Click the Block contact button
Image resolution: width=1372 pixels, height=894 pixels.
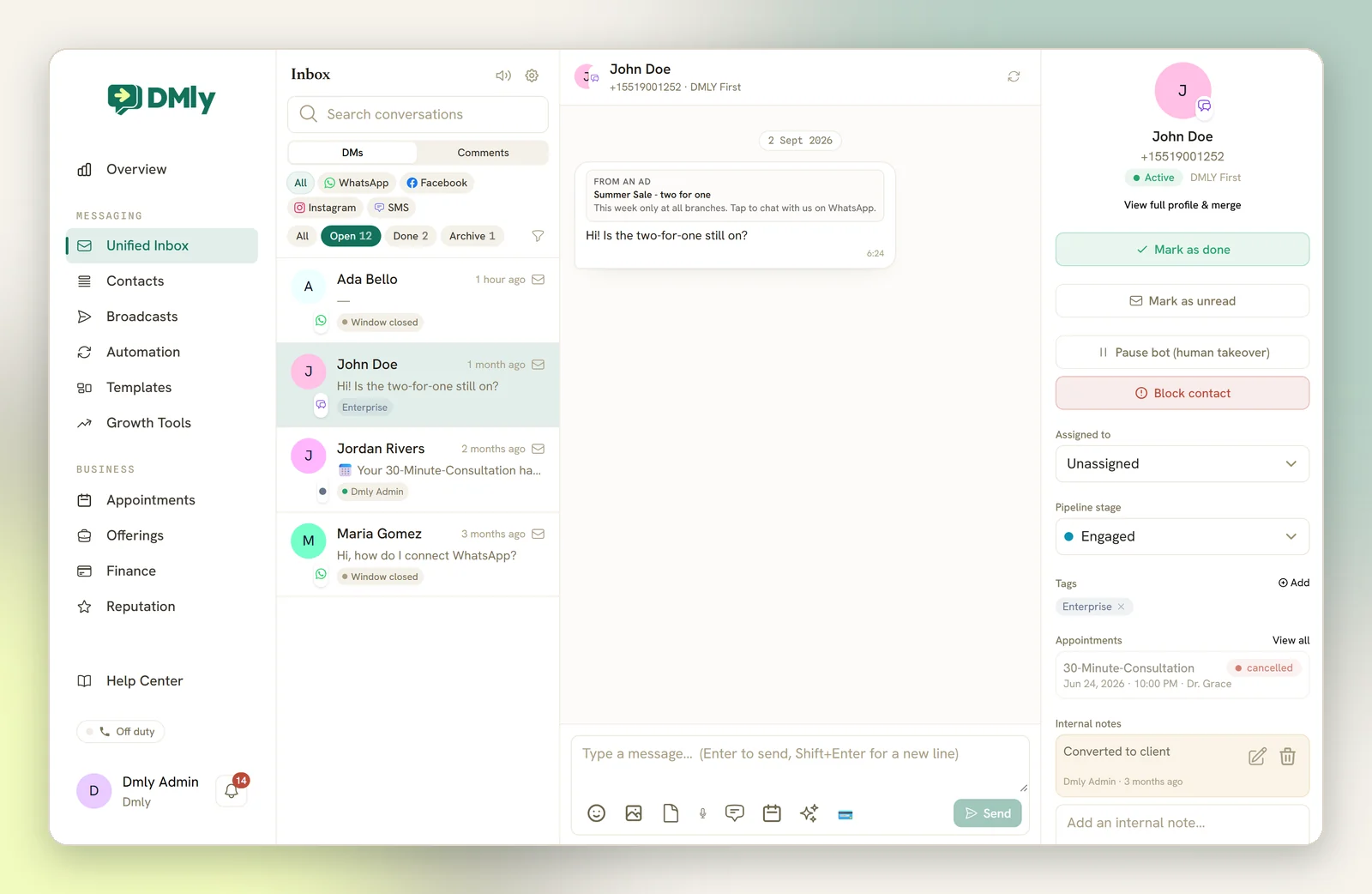coord(1182,393)
